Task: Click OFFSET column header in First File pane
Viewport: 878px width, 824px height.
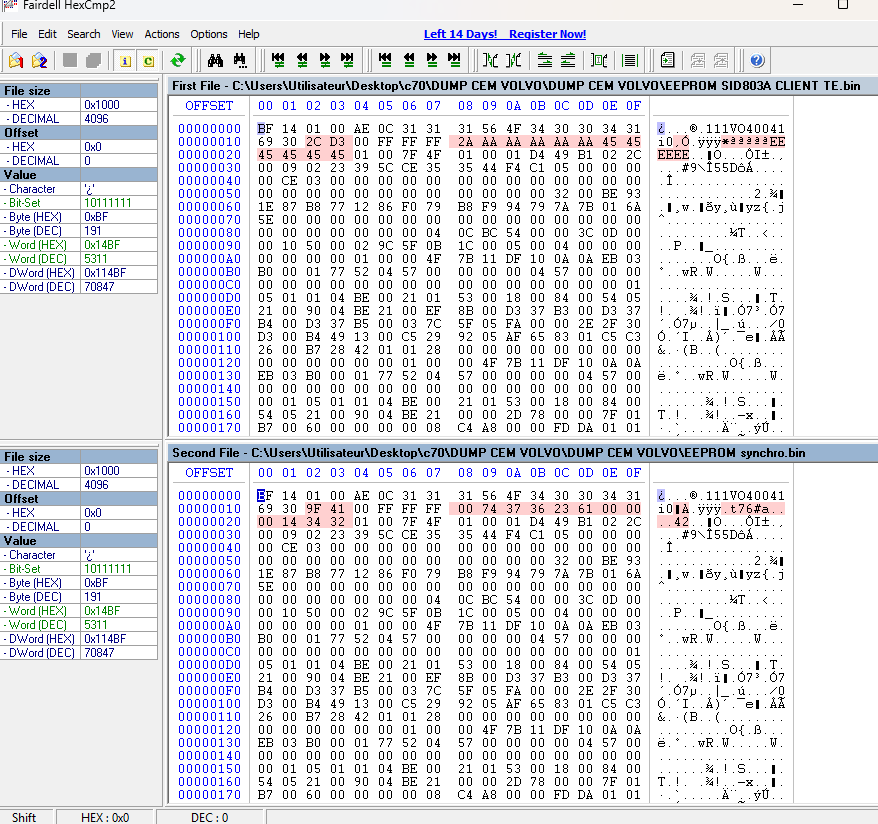Action: pyautogui.click(x=209, y=106)
